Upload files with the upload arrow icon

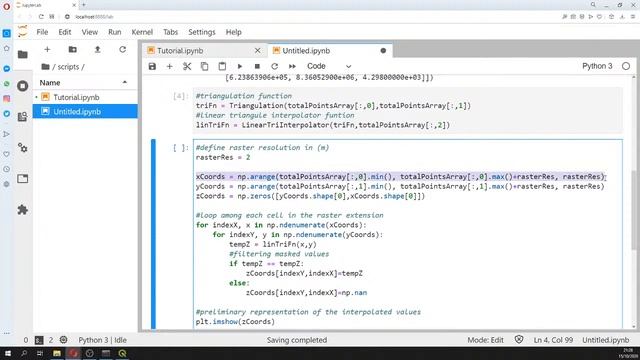click(x=98, y=49)
